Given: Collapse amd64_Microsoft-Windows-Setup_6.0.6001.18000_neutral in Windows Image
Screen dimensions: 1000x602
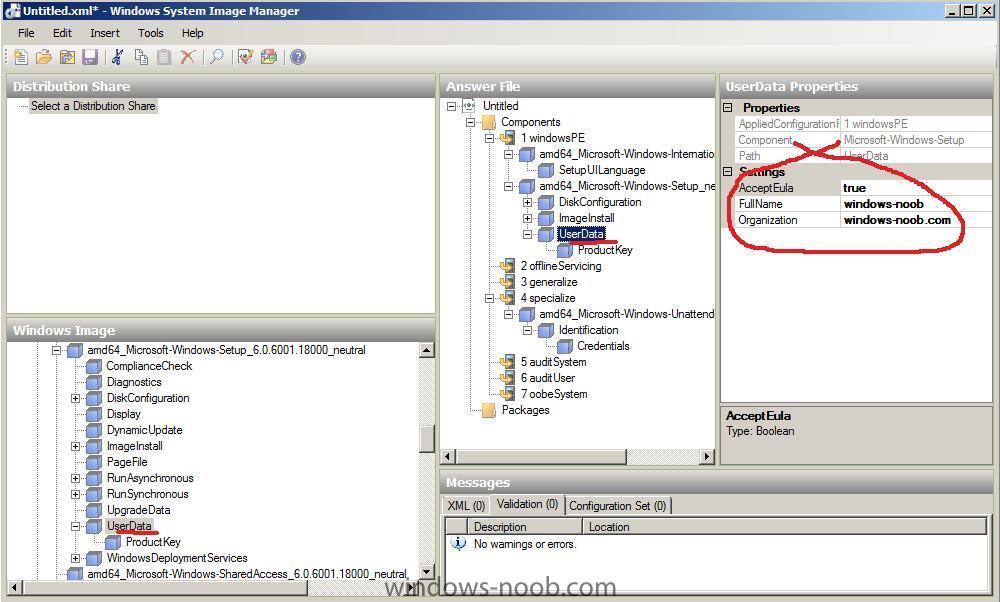Looking at the screenshot, I should coord(56,350).
